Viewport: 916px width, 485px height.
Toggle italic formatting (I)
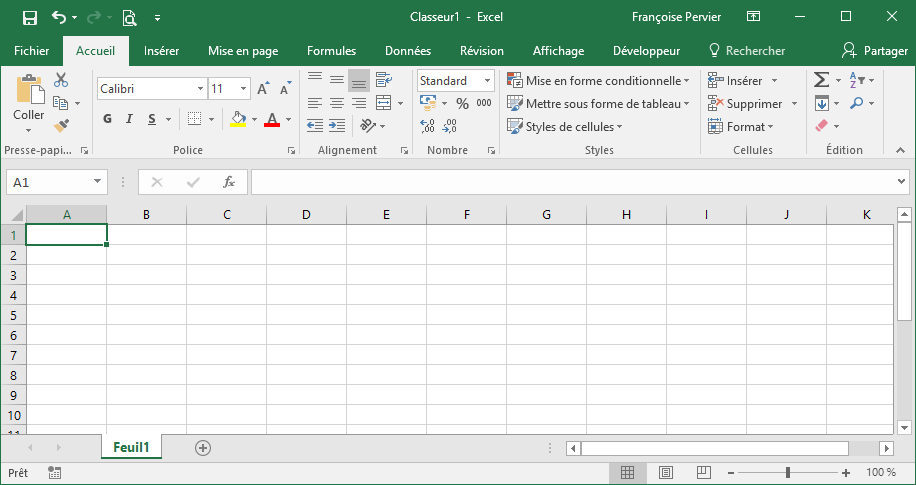coord(129,120)
